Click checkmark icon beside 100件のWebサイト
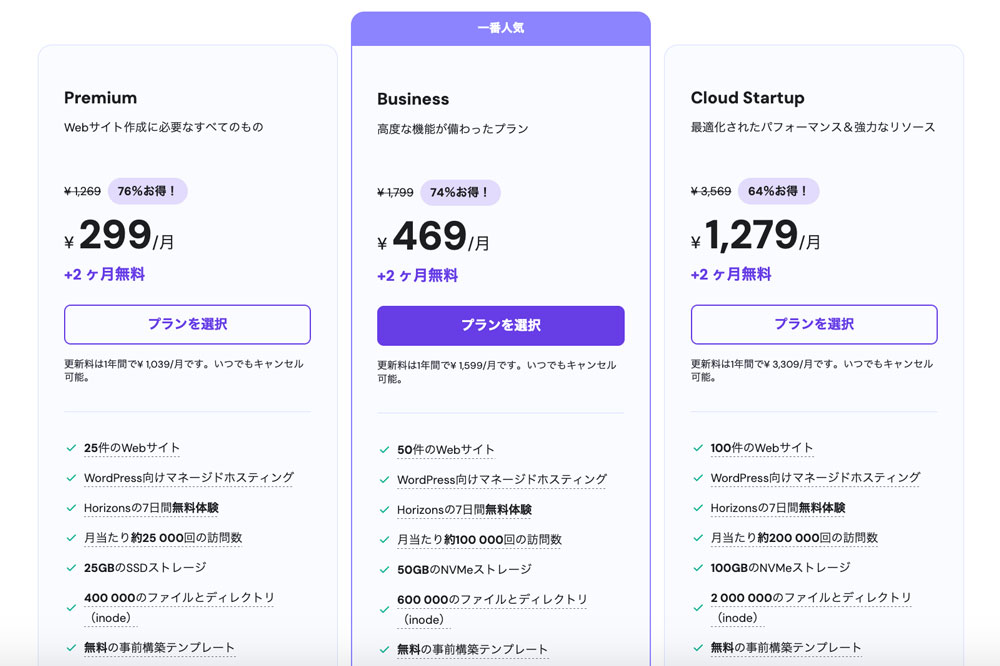 (698, 448)
